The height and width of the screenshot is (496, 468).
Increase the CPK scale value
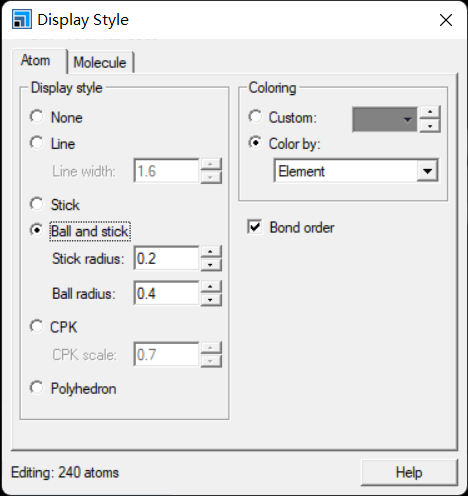tap(211, 348)
